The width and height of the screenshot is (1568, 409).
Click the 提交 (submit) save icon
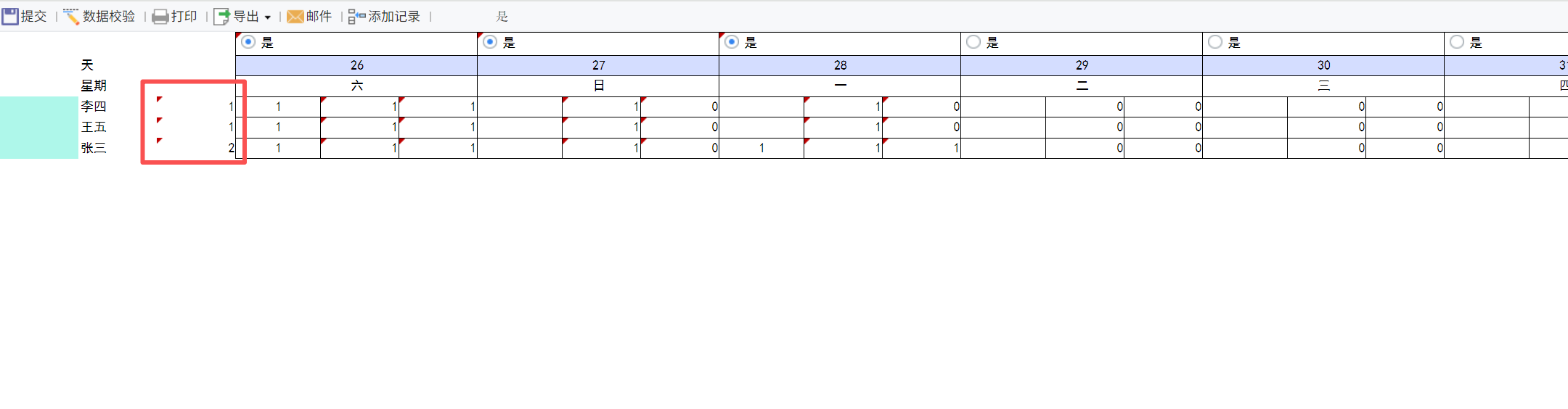(10, 16)
